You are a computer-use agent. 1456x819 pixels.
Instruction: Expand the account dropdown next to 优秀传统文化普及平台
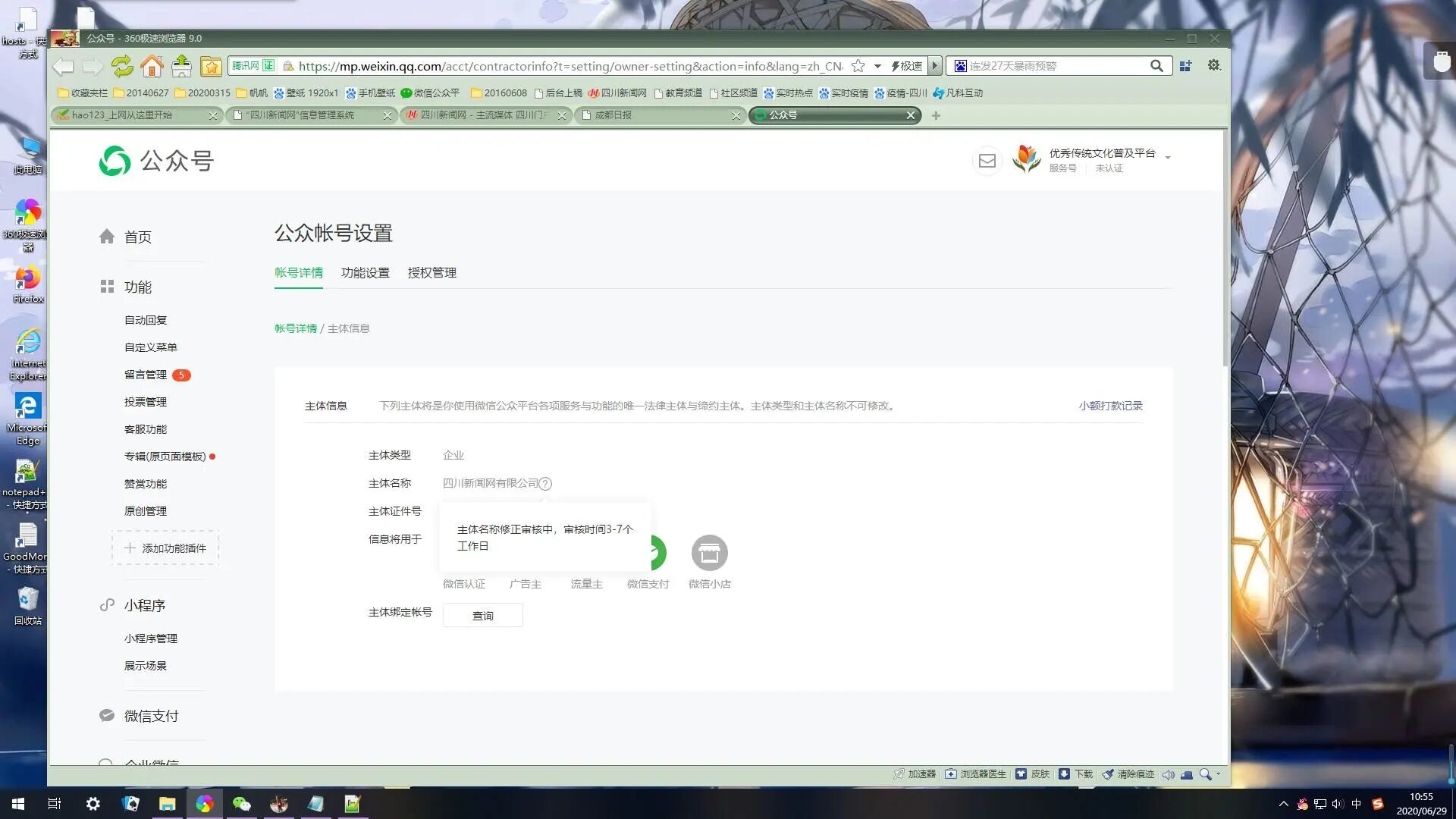[1168, 158]
